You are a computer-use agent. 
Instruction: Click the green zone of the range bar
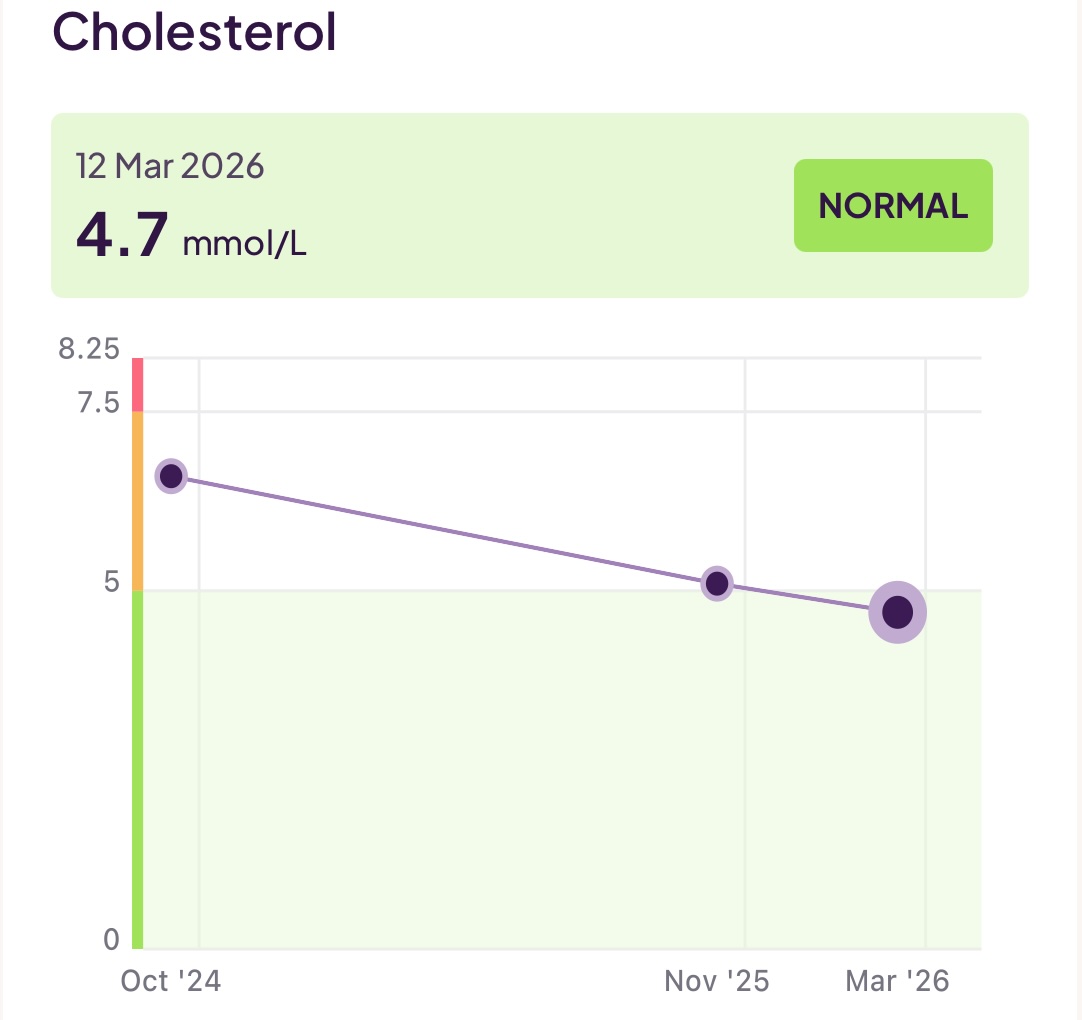137,760
